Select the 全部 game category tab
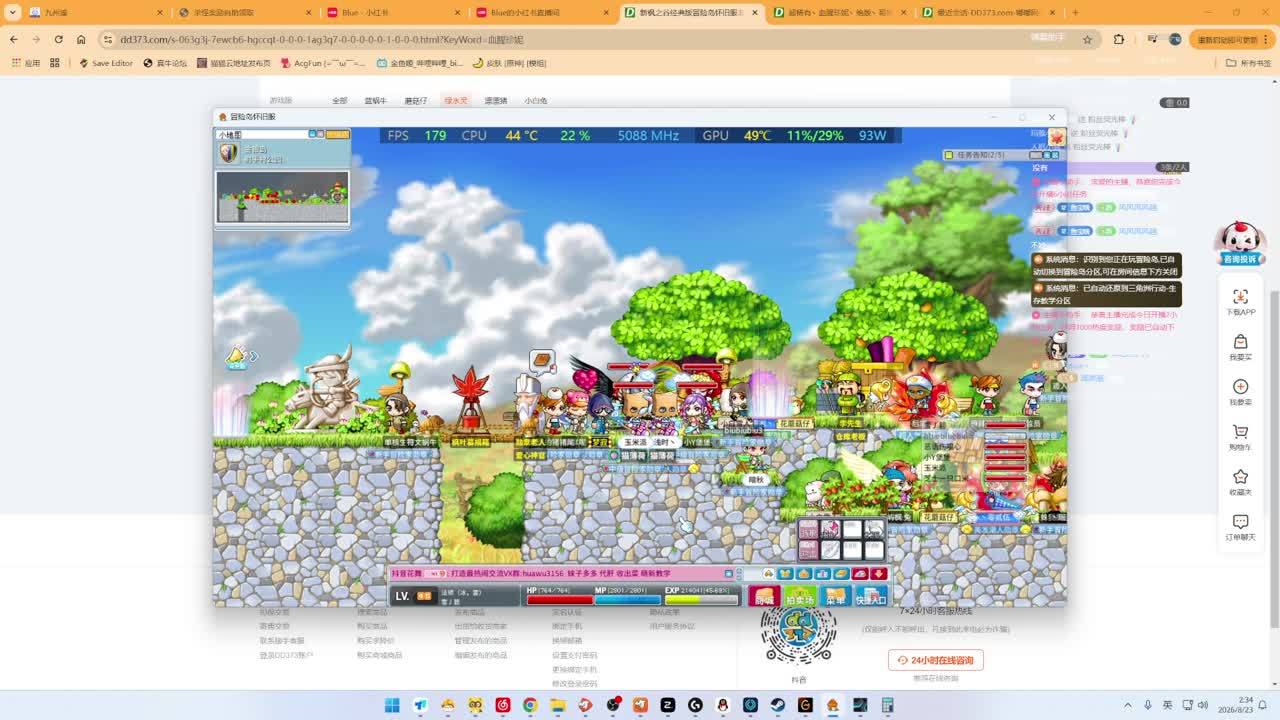 [x=340, y=101]
